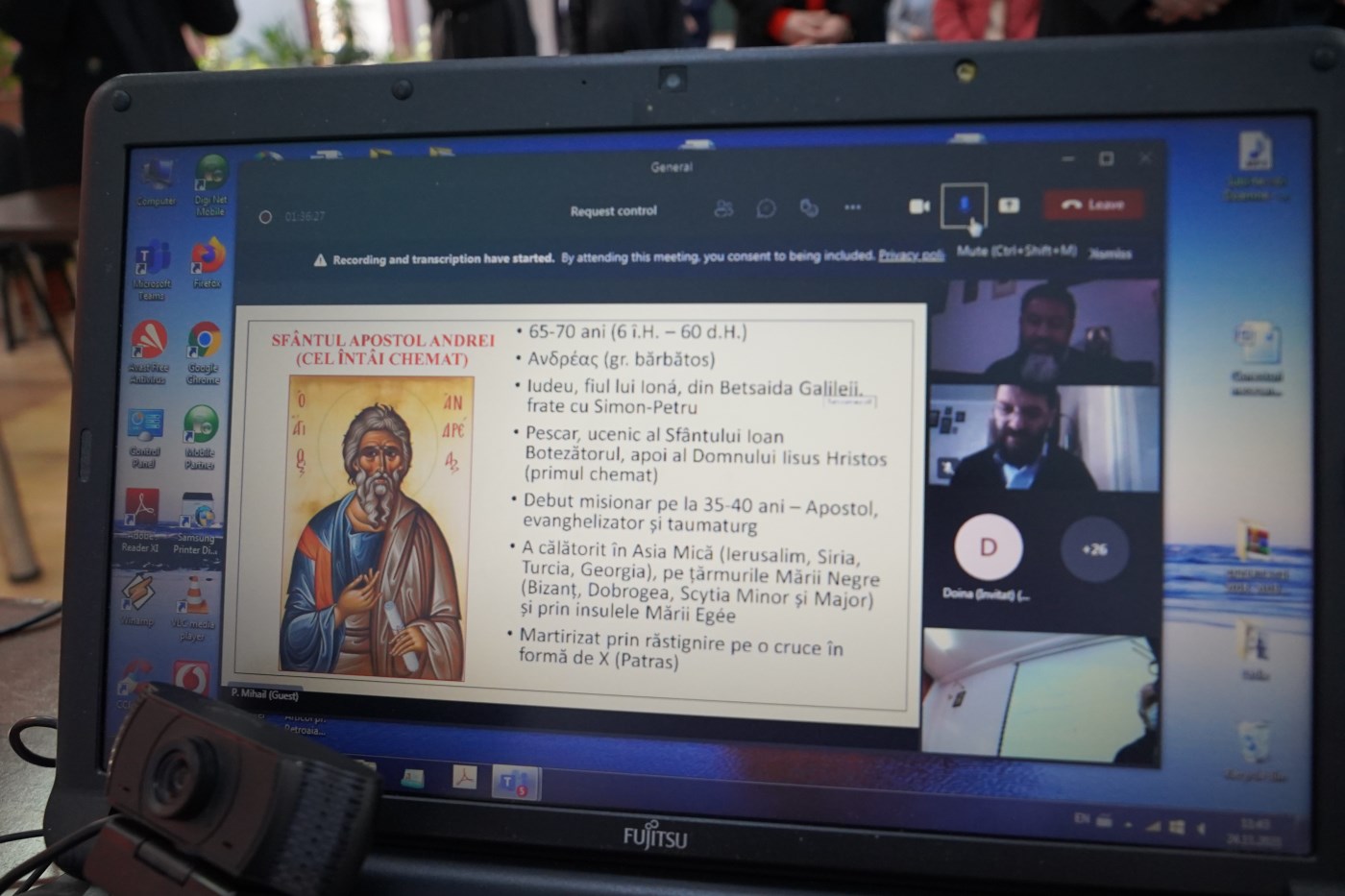Select the upper bearded participant's video tile
Image resolution: width=1345 pixels, height=896 pixels.
point(1044,330)
